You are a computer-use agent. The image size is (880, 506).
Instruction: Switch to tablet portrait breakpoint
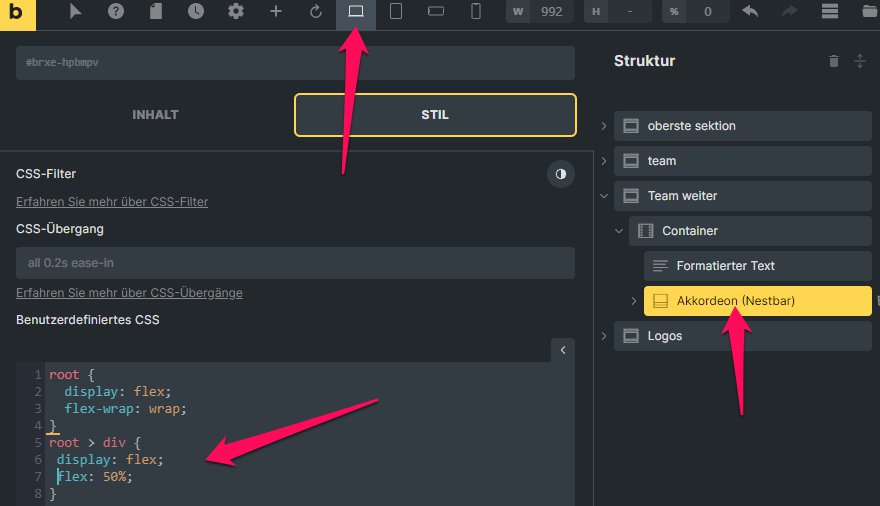click(x=396, y=11)
